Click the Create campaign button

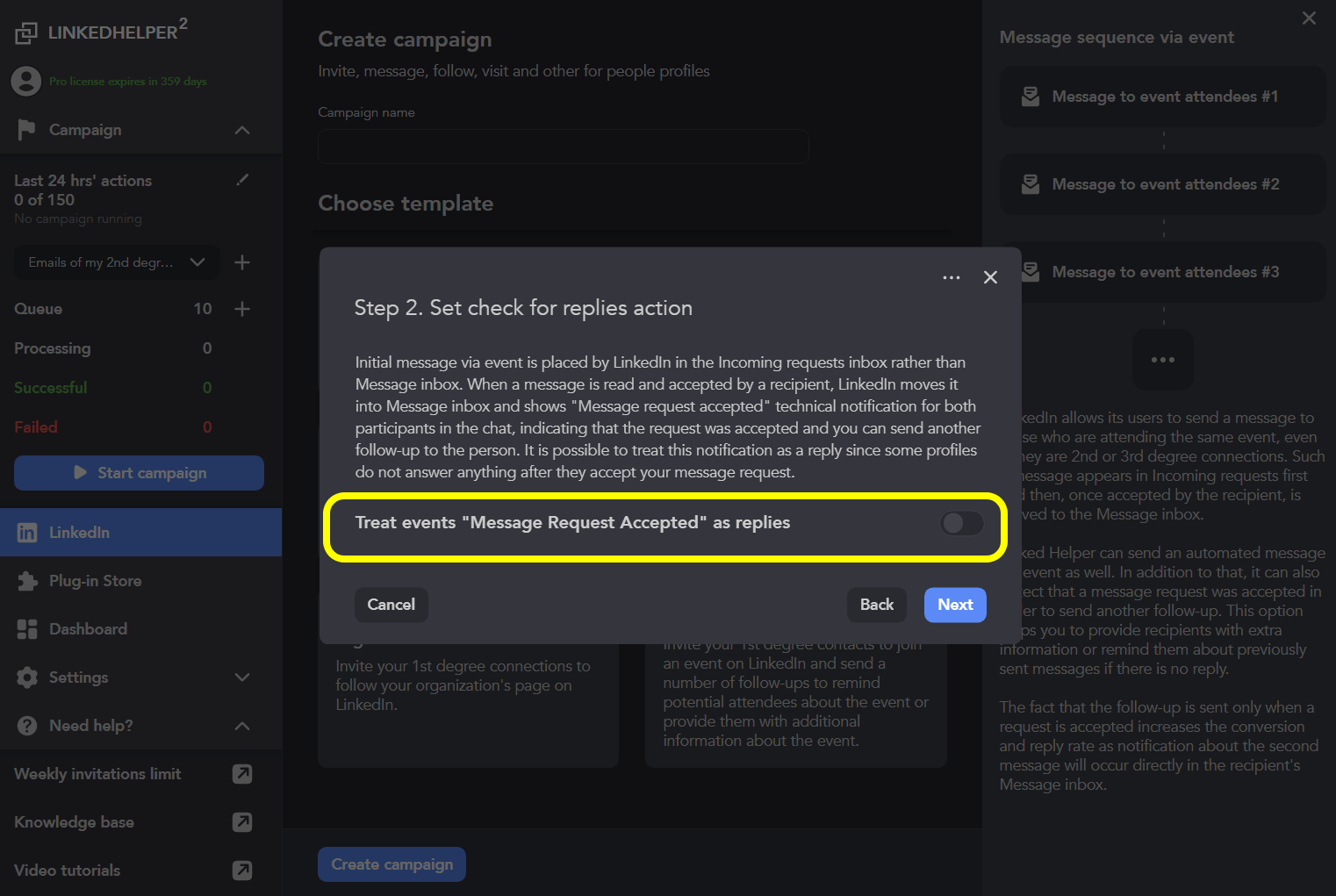[x=391, y=864]
